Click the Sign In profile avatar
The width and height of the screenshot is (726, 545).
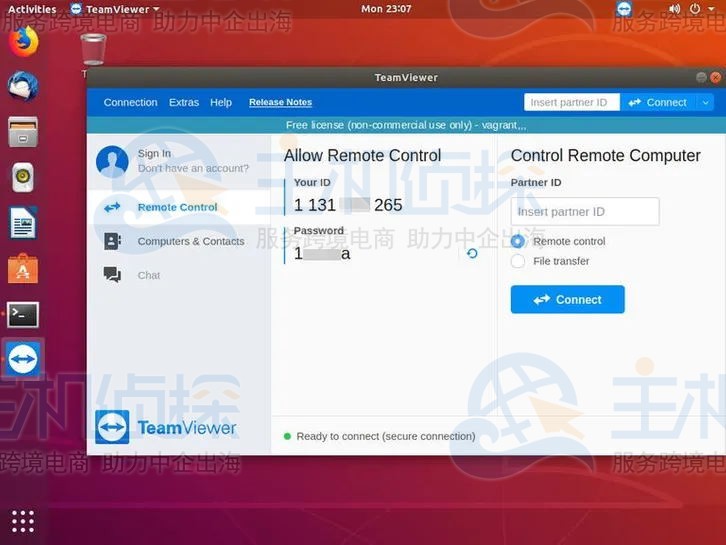[x=112, y=161]
